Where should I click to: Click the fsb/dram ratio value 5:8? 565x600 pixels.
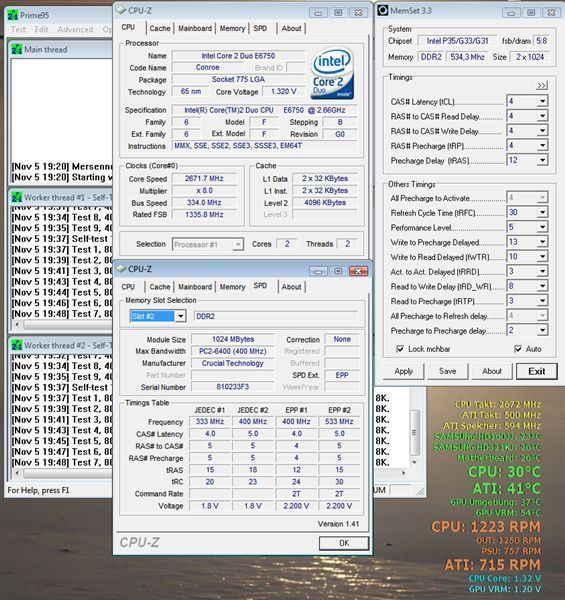pos(541,41)
